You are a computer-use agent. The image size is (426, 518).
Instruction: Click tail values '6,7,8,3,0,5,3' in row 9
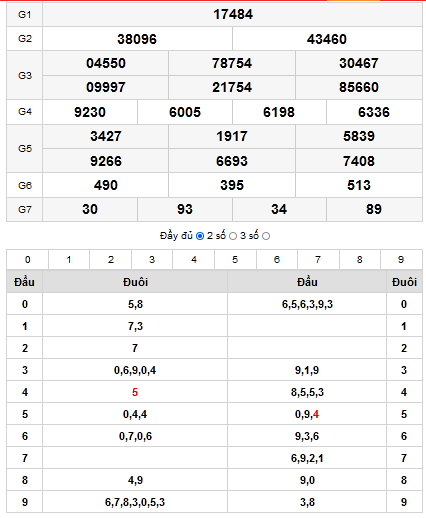point(135,502)
